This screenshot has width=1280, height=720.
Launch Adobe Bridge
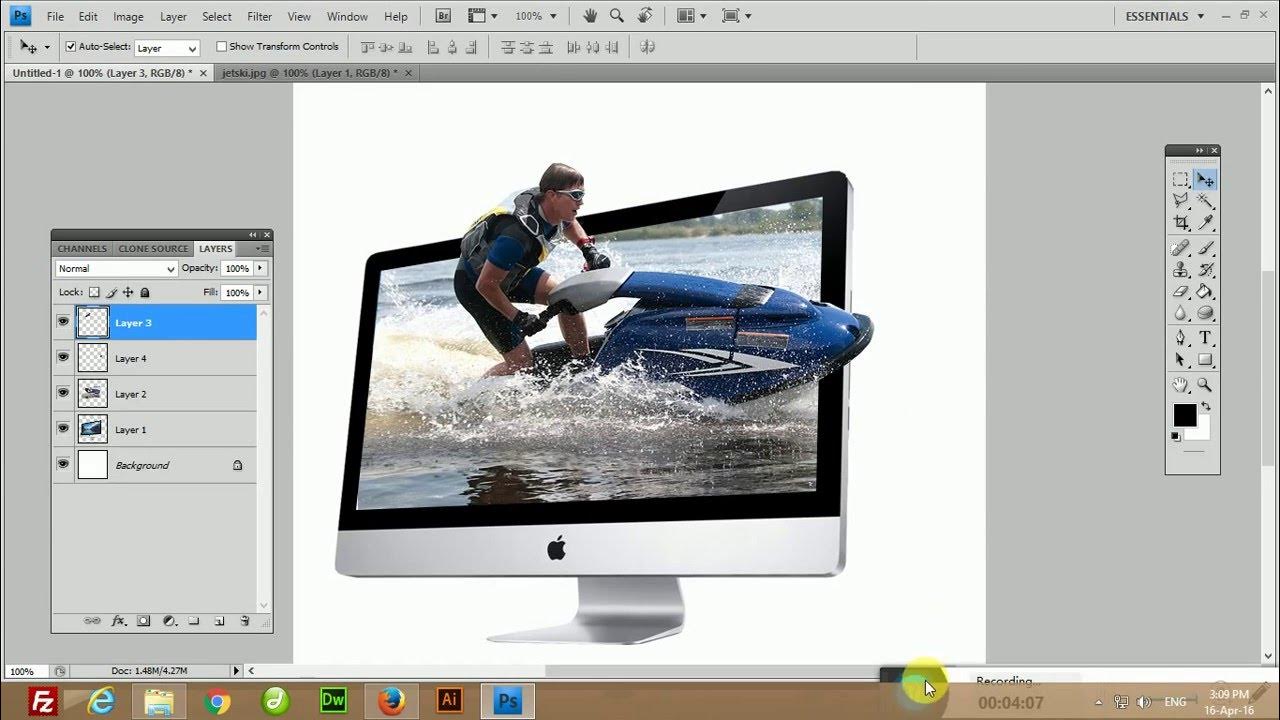(x=444, y=16)
